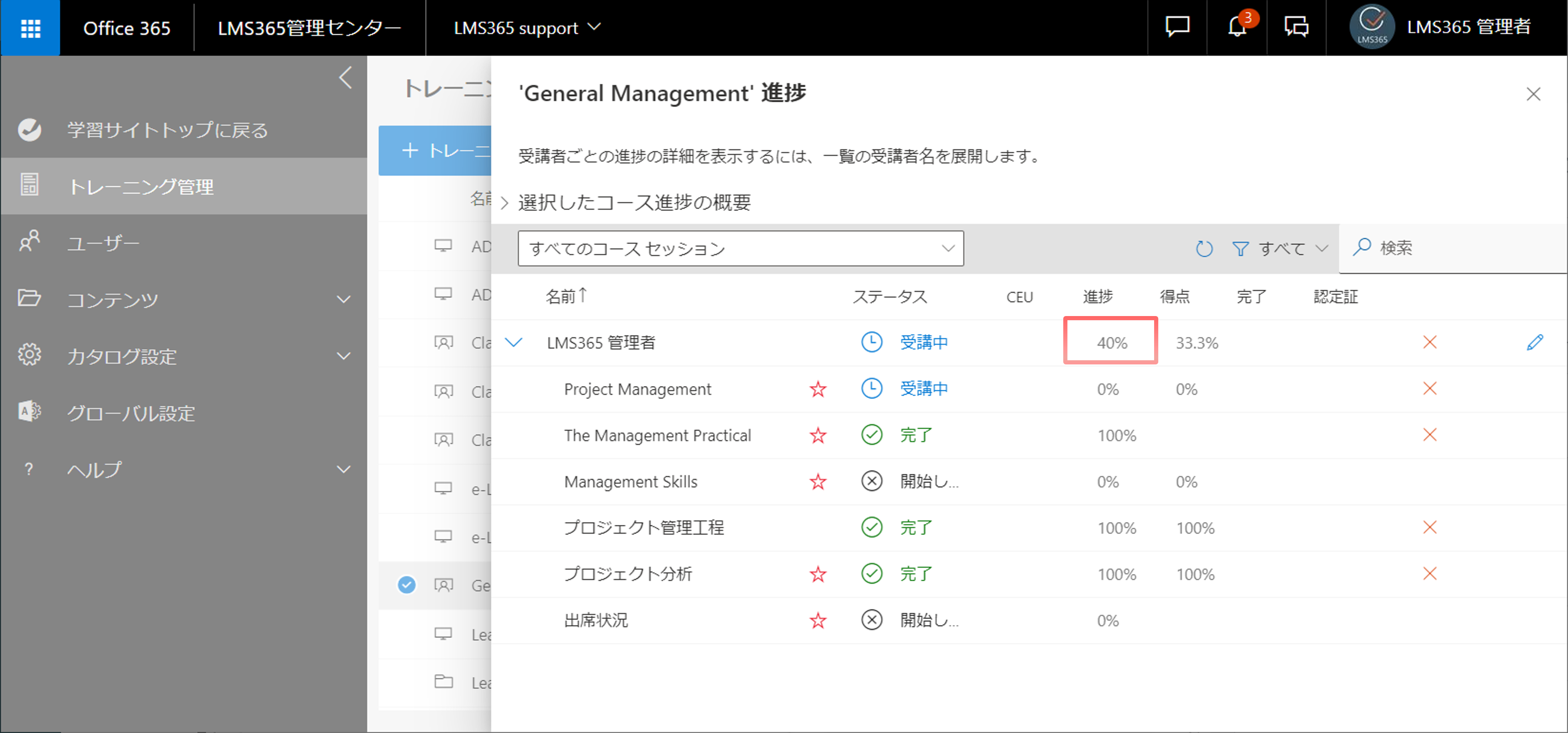Click the 受講中 status link for Project Management
Image resolution: width=1568 pixels, height=733 pixels.
click(x=924, y=389)
